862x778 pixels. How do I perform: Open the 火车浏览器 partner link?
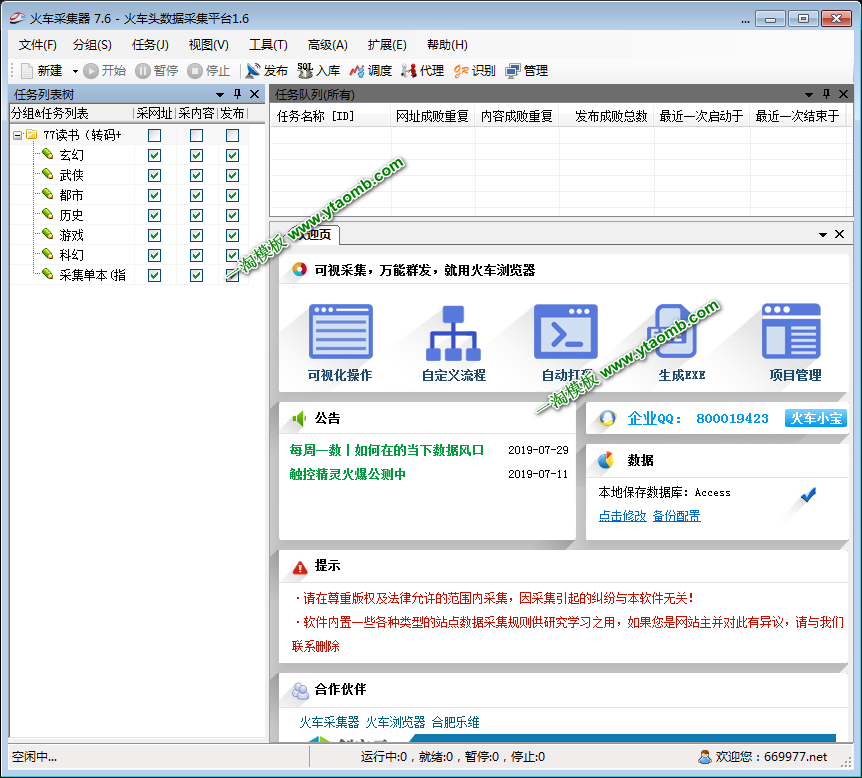pos(395,722)
